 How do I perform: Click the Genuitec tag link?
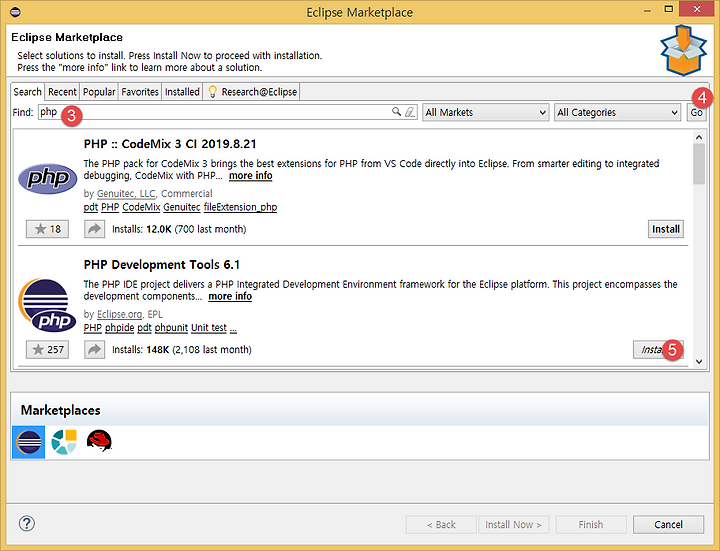[182, 207]
